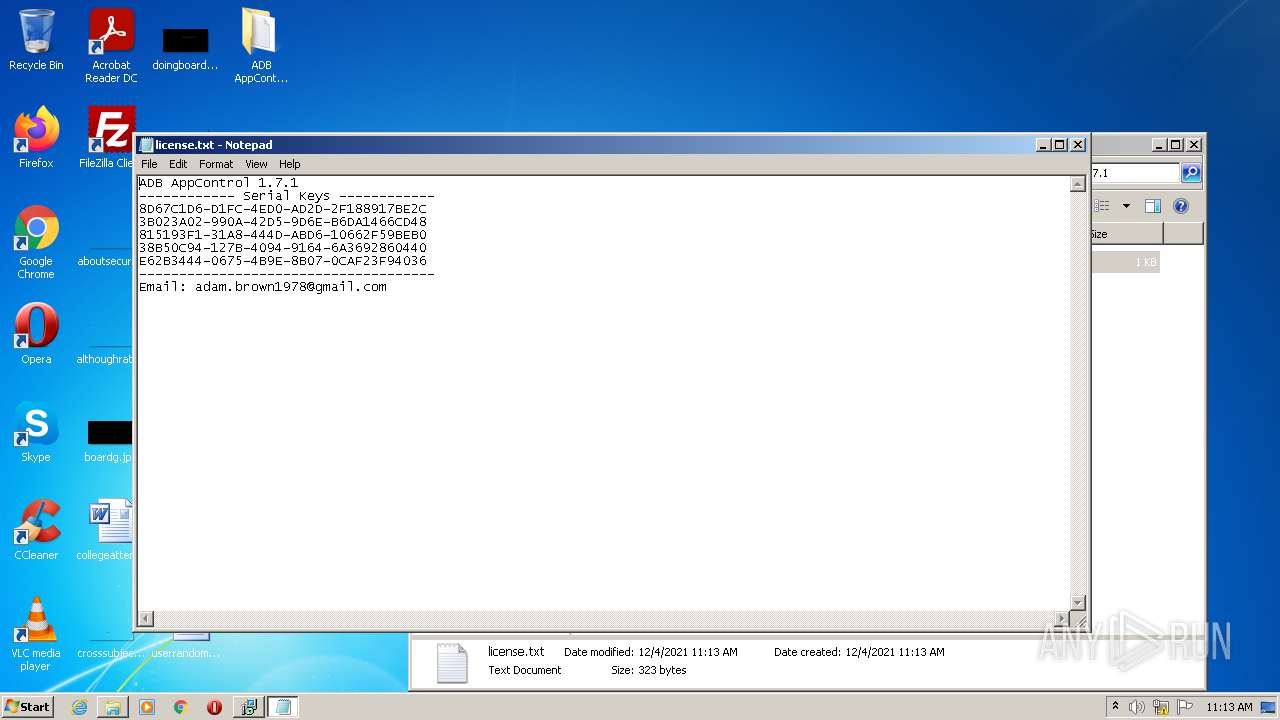Open Windows Explorer taskbar button
This screenshot has width=1280, height=720.
pyautogui.click(x=113, y=707)
